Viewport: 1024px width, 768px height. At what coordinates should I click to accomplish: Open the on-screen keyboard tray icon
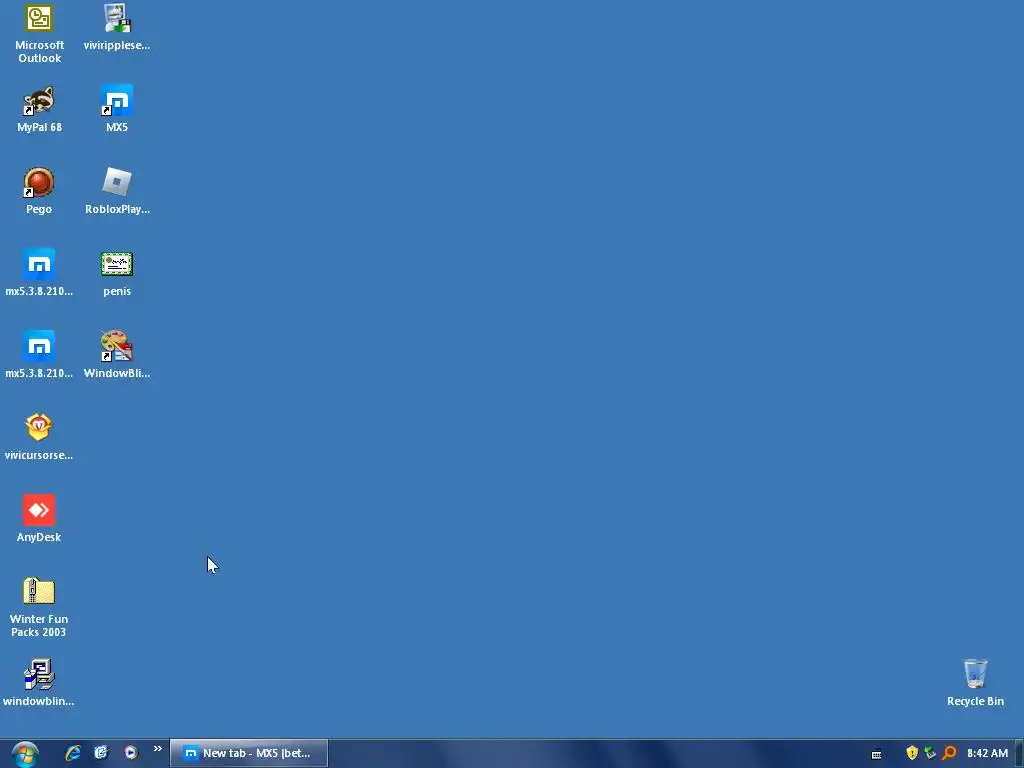click(876, 754)
